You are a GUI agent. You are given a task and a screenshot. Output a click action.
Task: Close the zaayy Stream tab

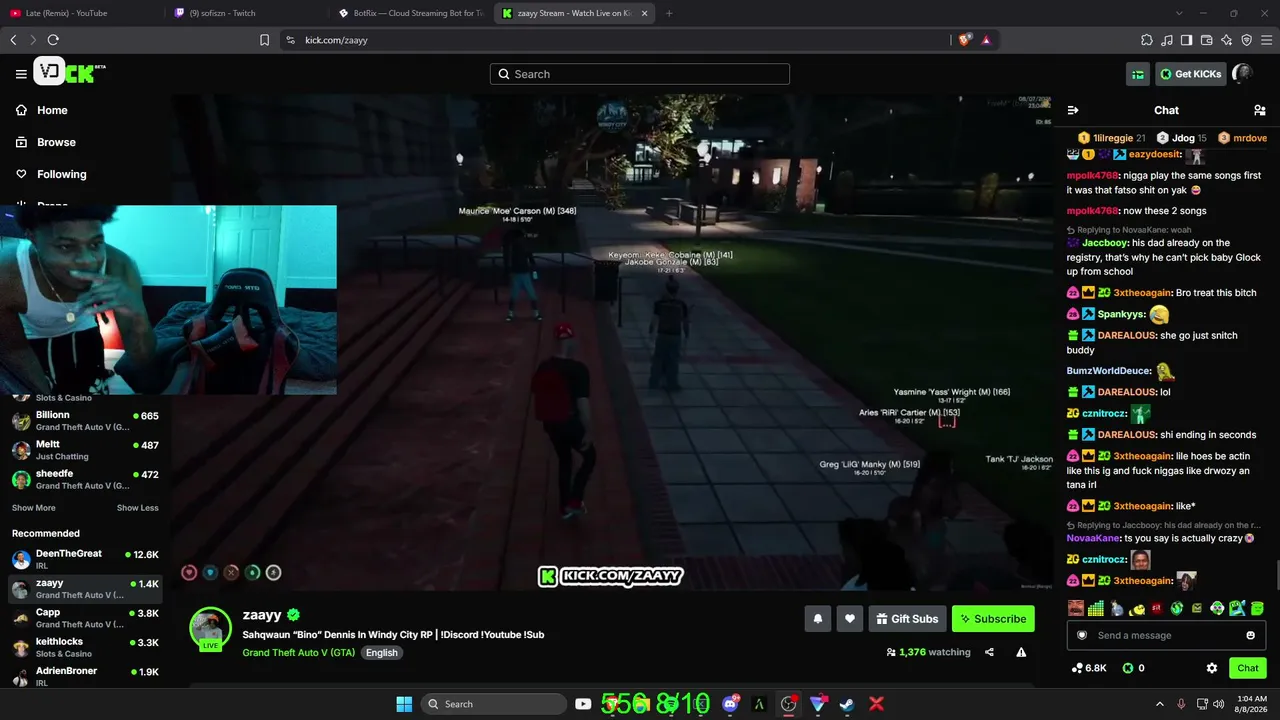(x=644, y=13)
